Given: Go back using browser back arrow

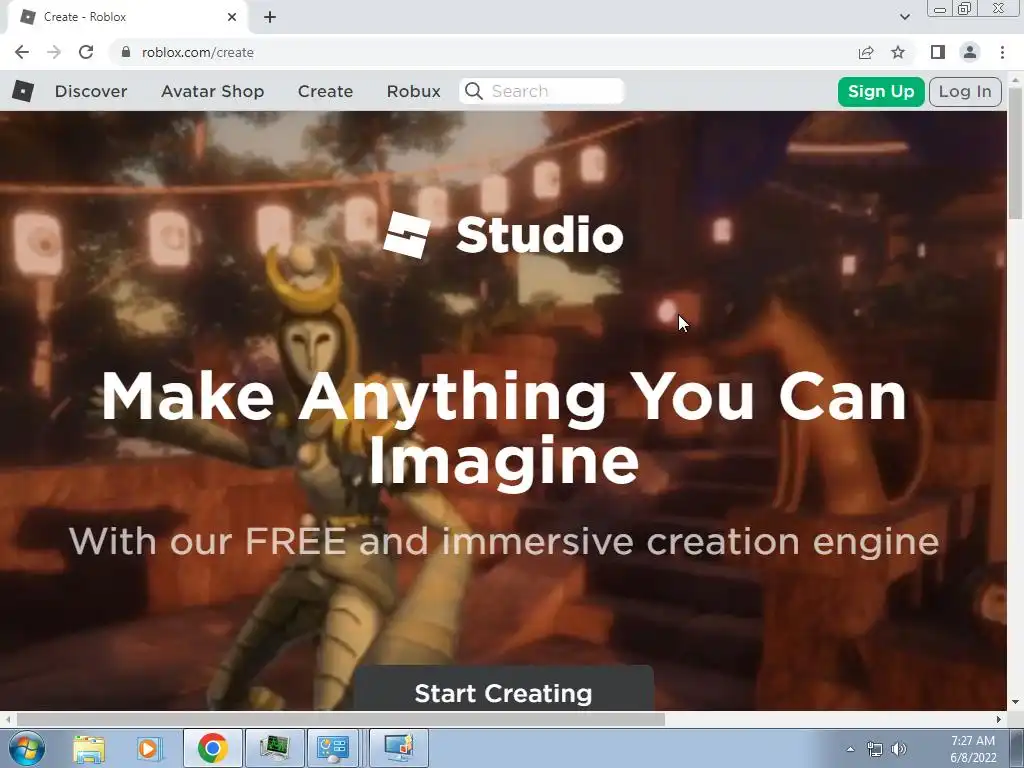Looking at the screenshot, I should [22, 52].
